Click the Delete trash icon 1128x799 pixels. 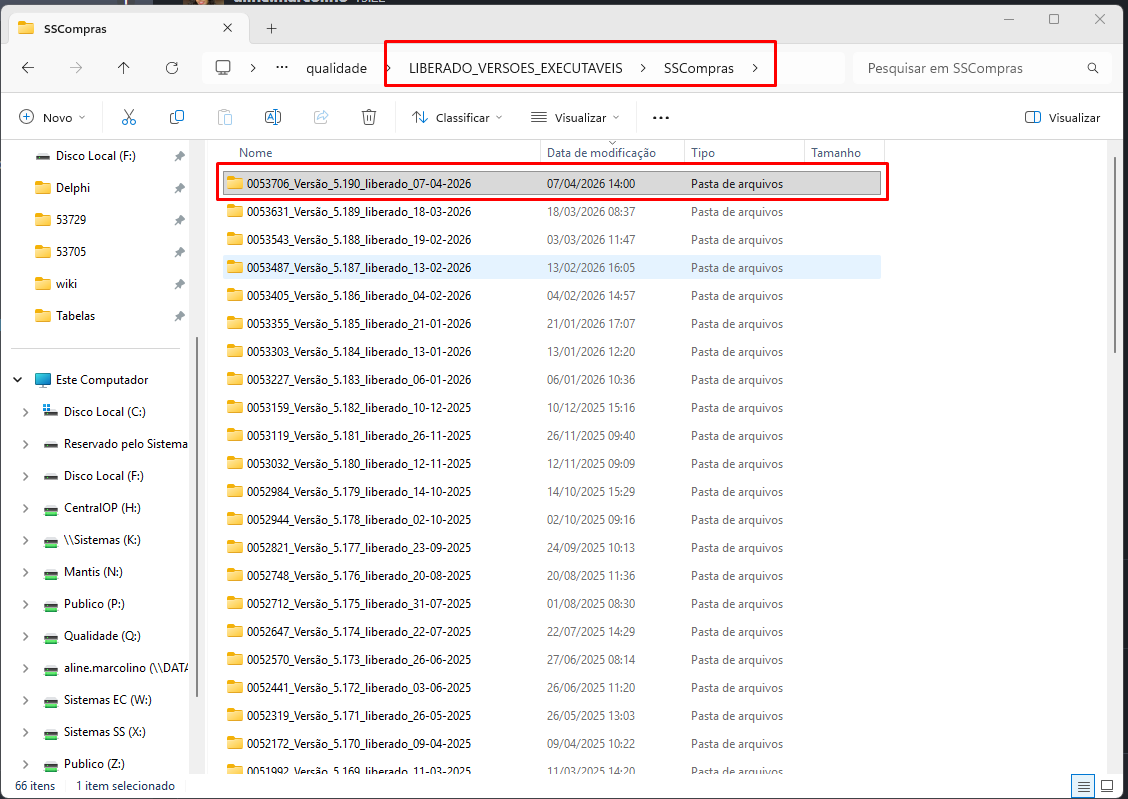point(369,117)
